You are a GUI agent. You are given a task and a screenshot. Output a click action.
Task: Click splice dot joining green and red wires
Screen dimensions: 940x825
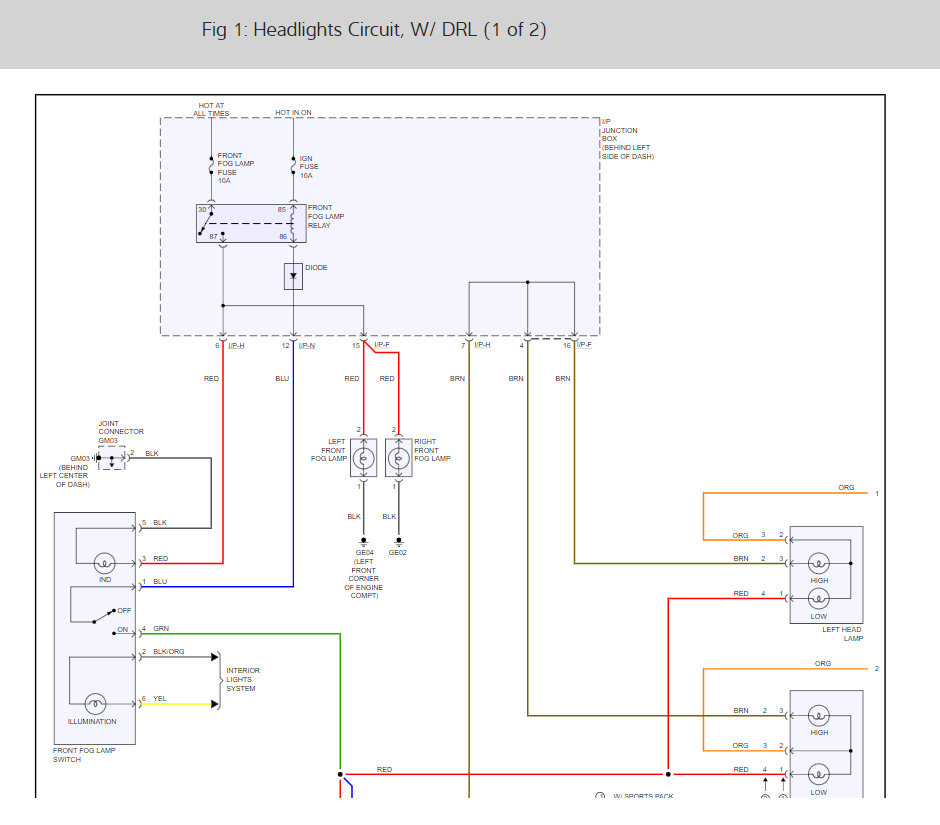coord(340,774)
